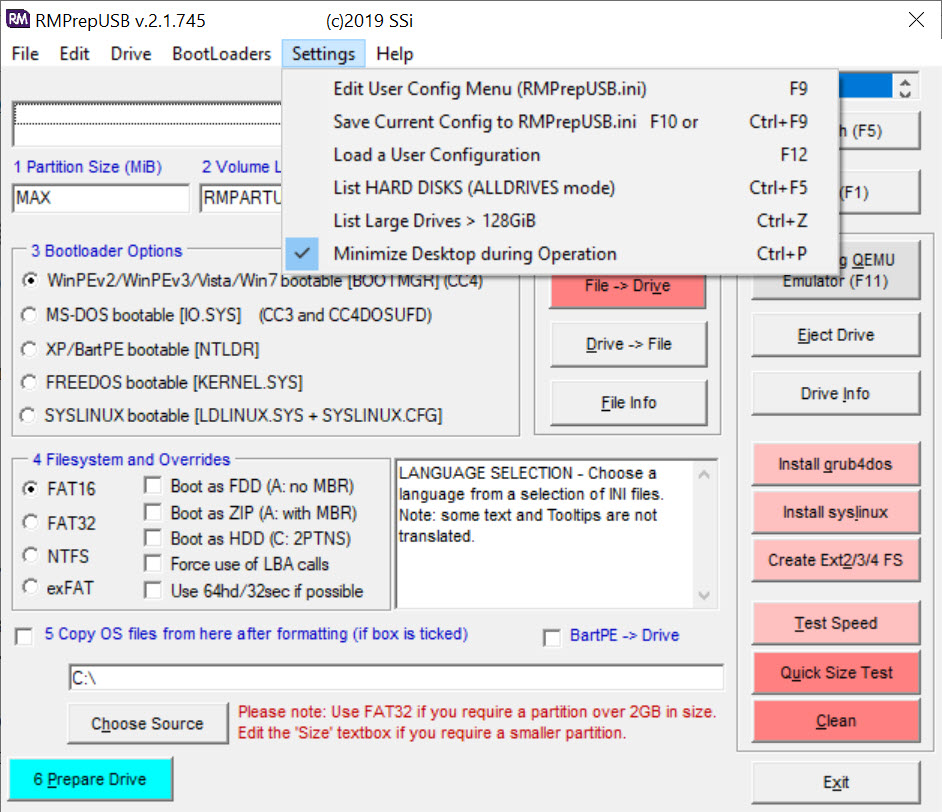
Task: Open the Edit menu
Action: 74,54
